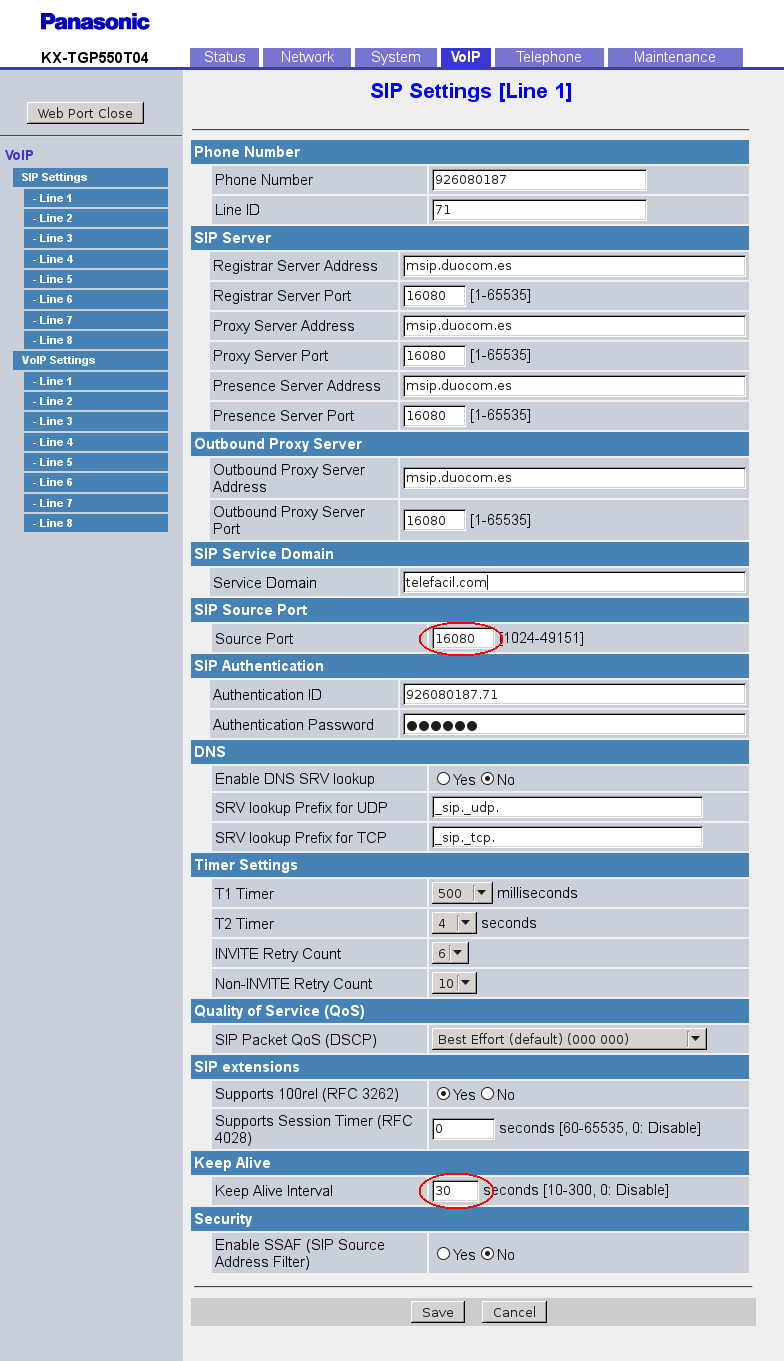Image resolution: width=784 pixels, height=1361 pixels.
Task: Click the Web Port Close button
Action: [85, 113]
